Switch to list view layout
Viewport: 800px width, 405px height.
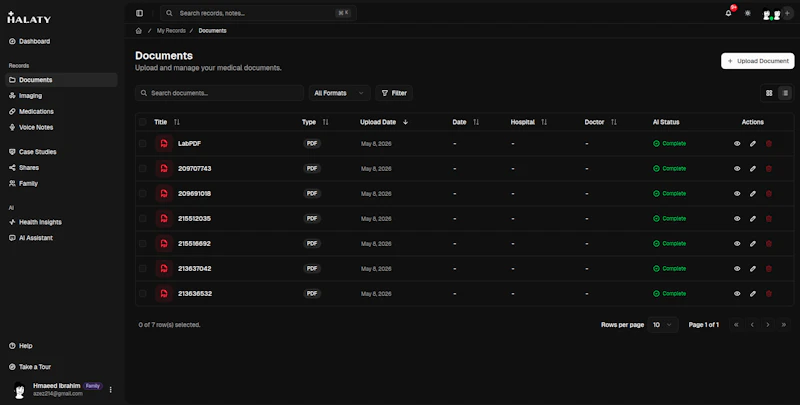(785, 93)
